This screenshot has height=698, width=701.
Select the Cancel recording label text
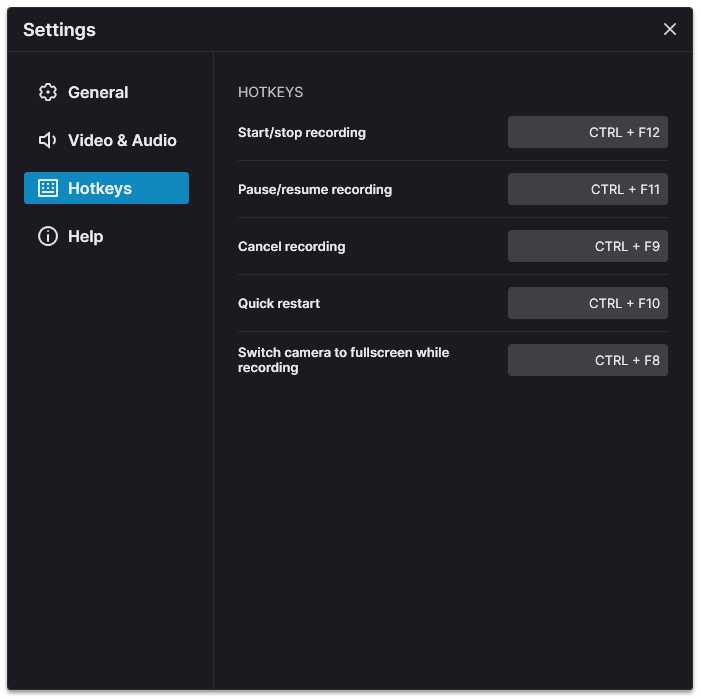point(291,246)
